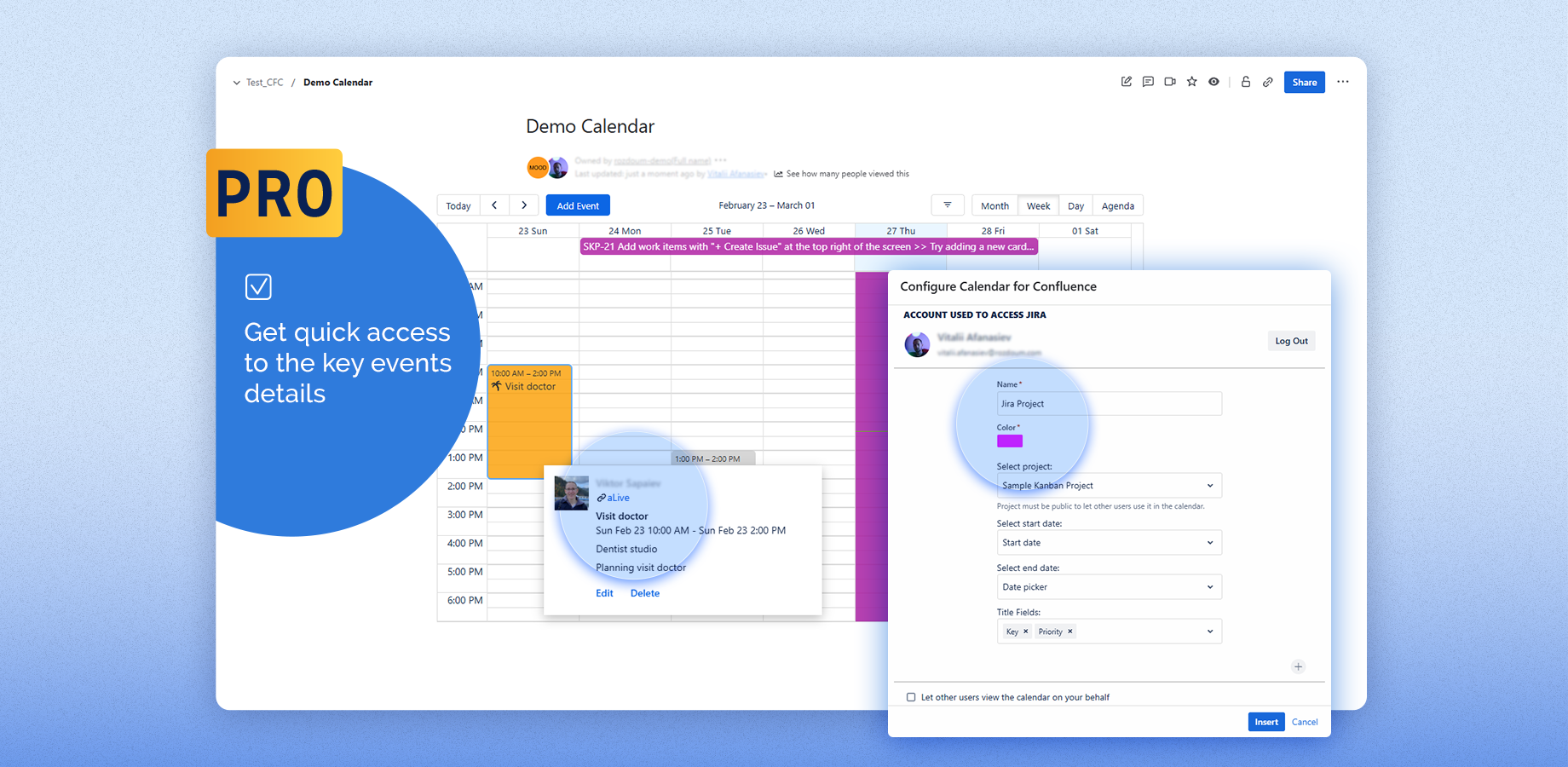Open the Test_CFC breadcrumb link
Screen dimensions: 1568x767
(x=265, y=83)
